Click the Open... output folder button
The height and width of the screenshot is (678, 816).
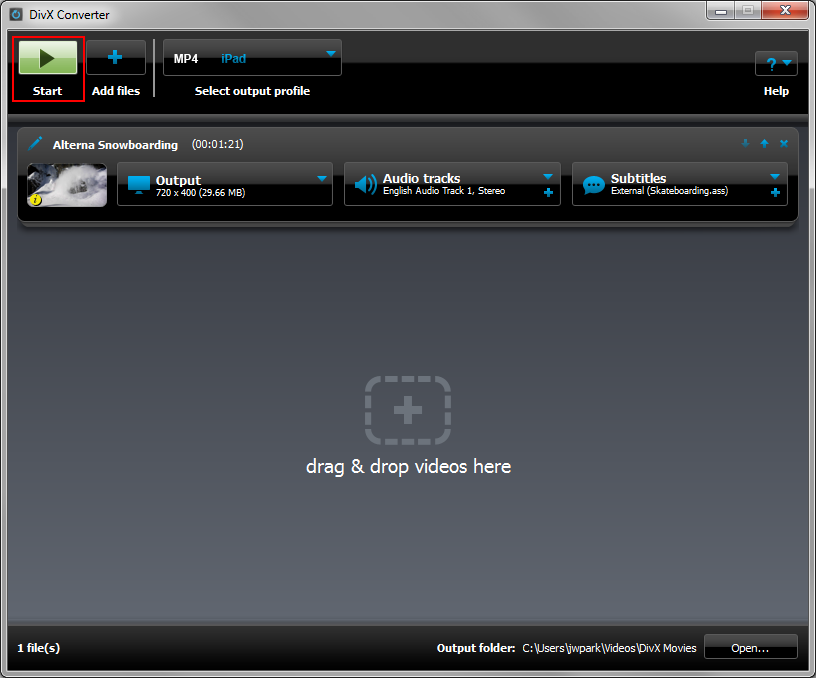pyautogui.click(x=750, y=648)
